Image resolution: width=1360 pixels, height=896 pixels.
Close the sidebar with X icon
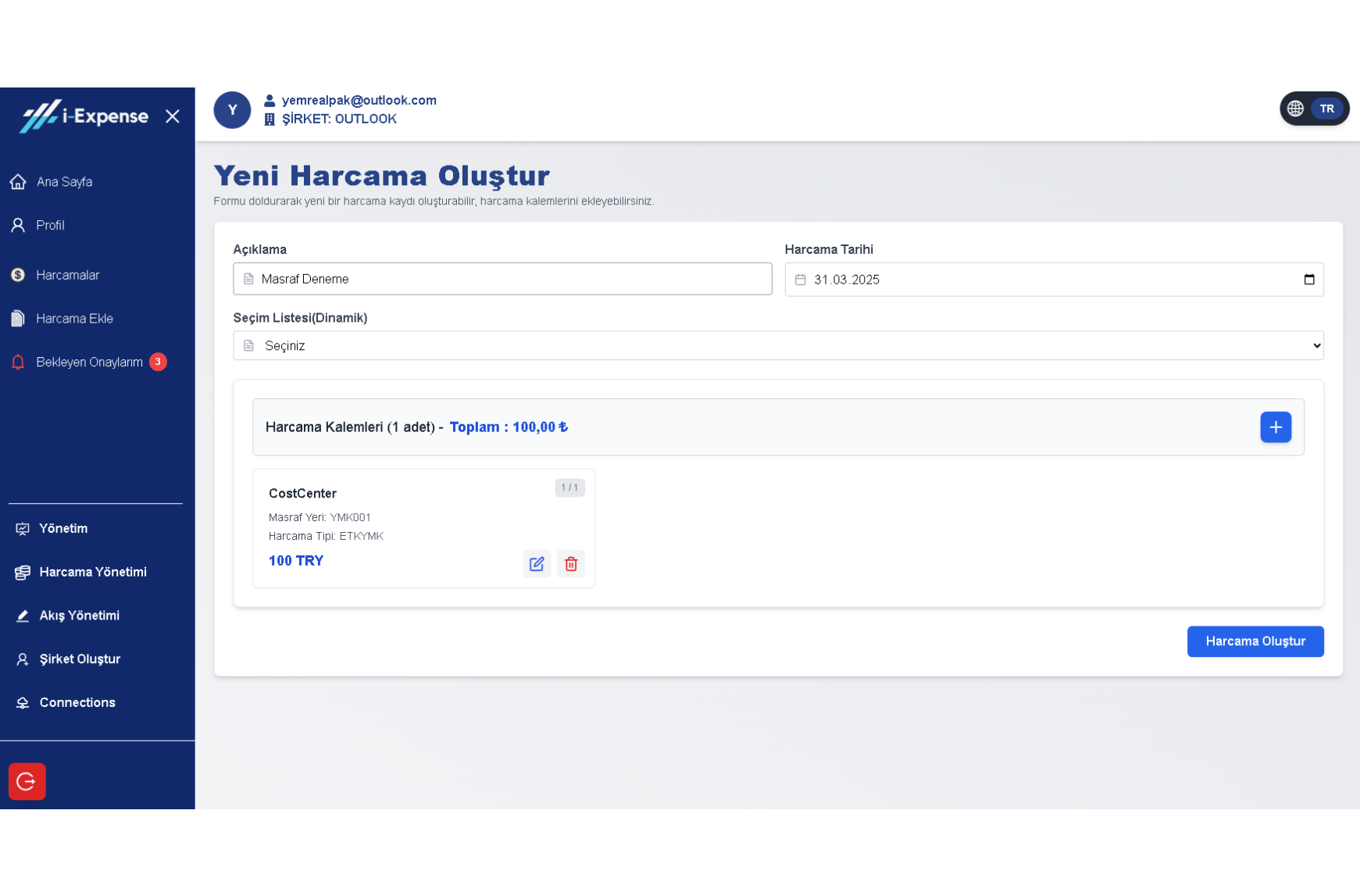click(x=173, y=116)
